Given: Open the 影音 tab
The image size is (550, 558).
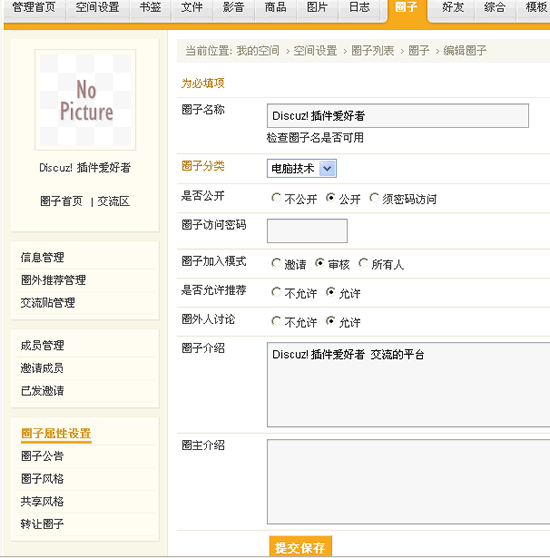Looking at the screenshot, I should [x=234, y=8].
